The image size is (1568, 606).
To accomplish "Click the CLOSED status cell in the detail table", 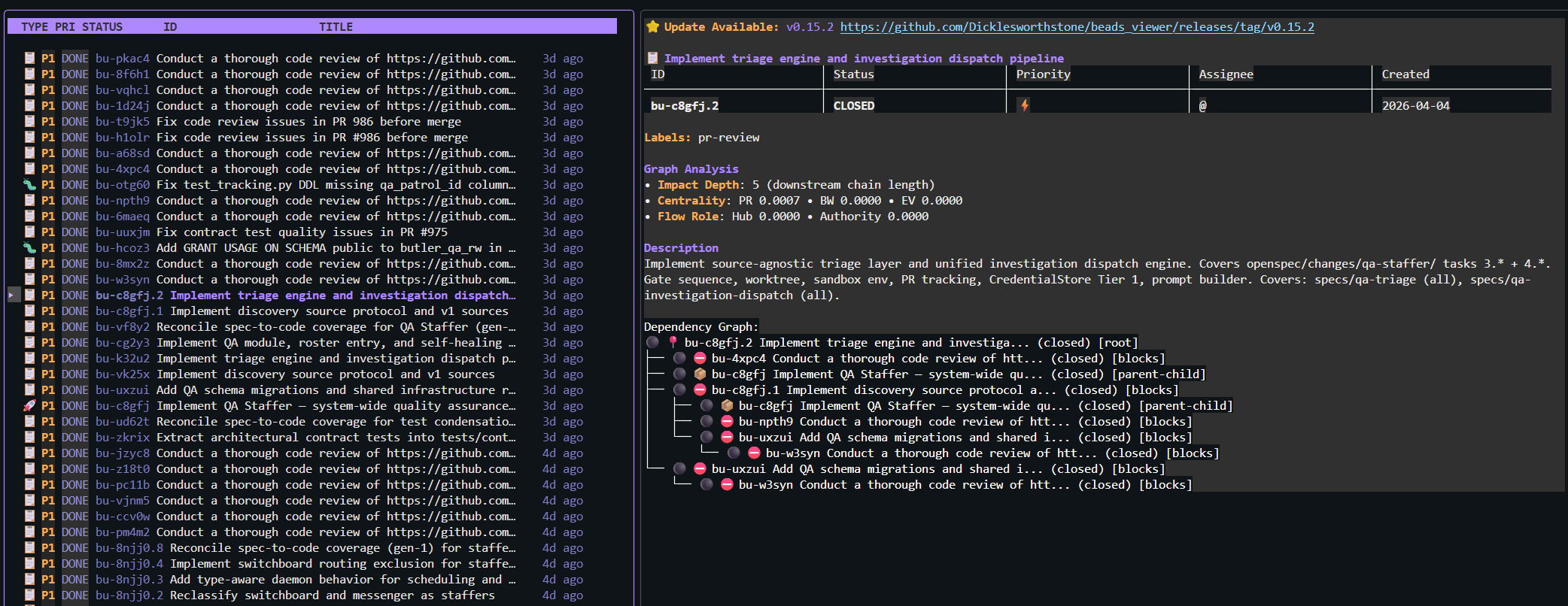I will click(854, 106).
